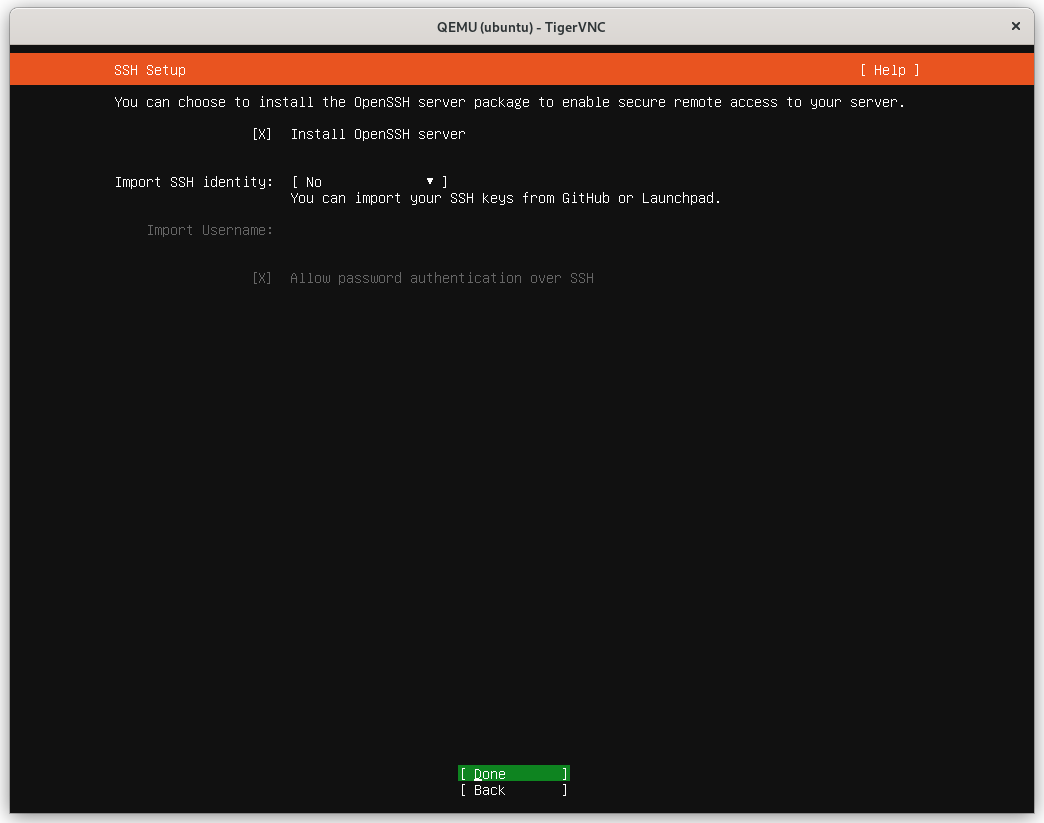Go to previous screen with Back button
1044x823 pixels.
[x=513, y=790]
